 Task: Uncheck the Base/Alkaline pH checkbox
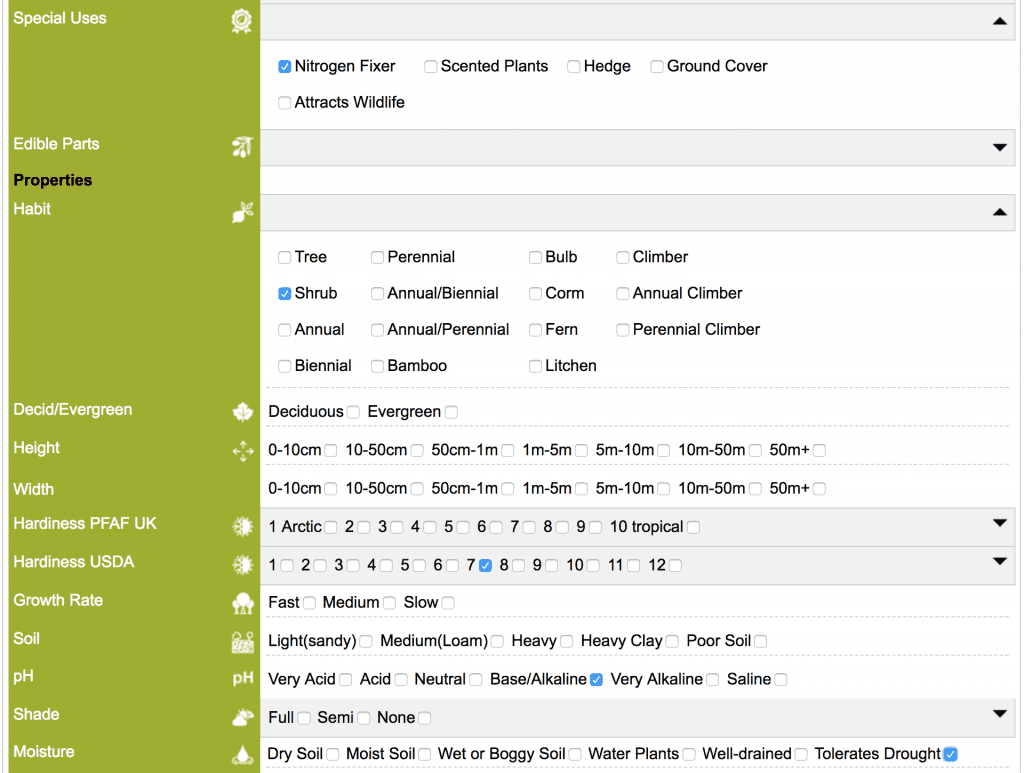pyautogui.click(x=596, y=680)
